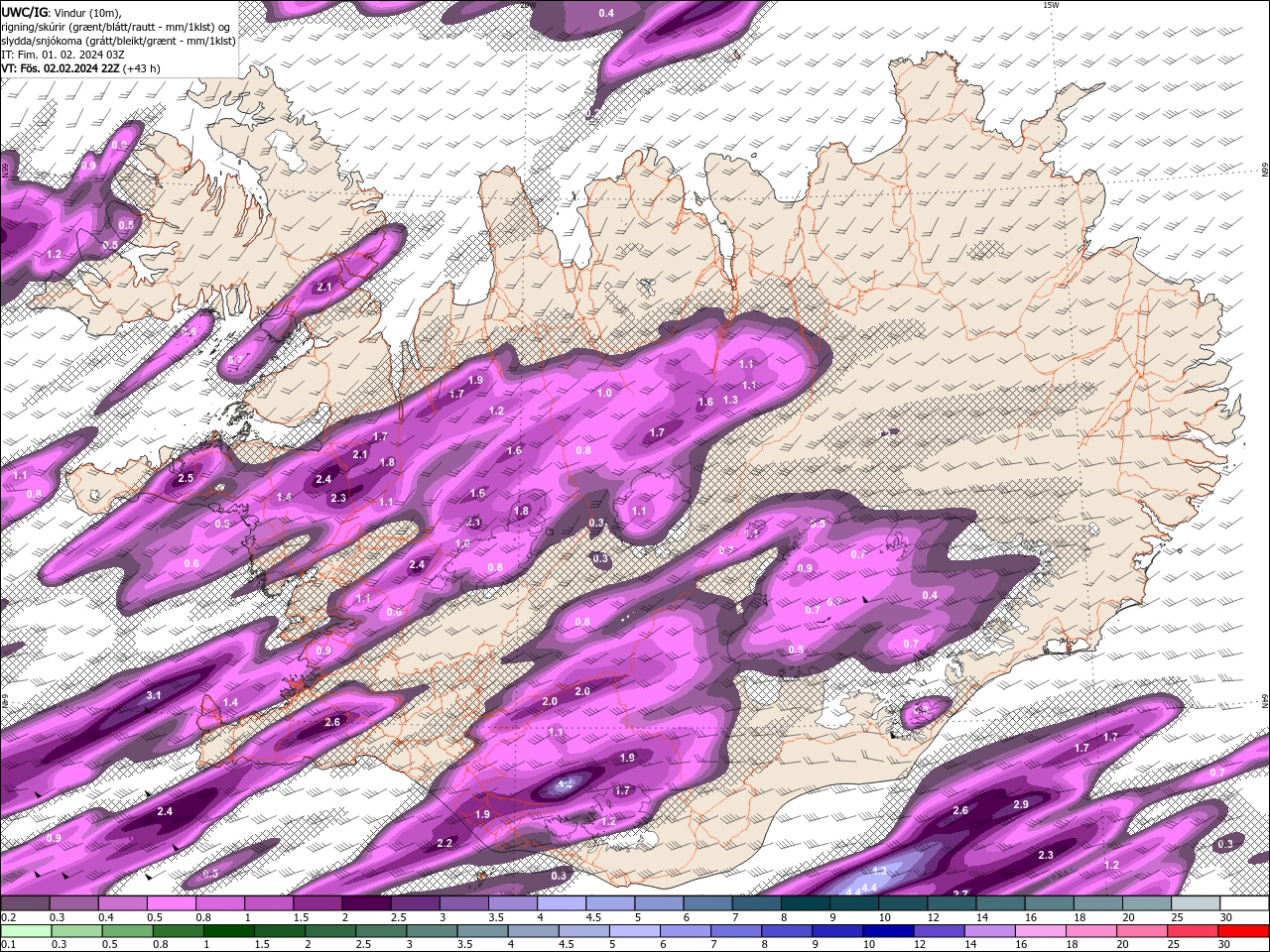
Task: Click the '3.1' precipitation value on the map
Action: (x=154, y=696)
